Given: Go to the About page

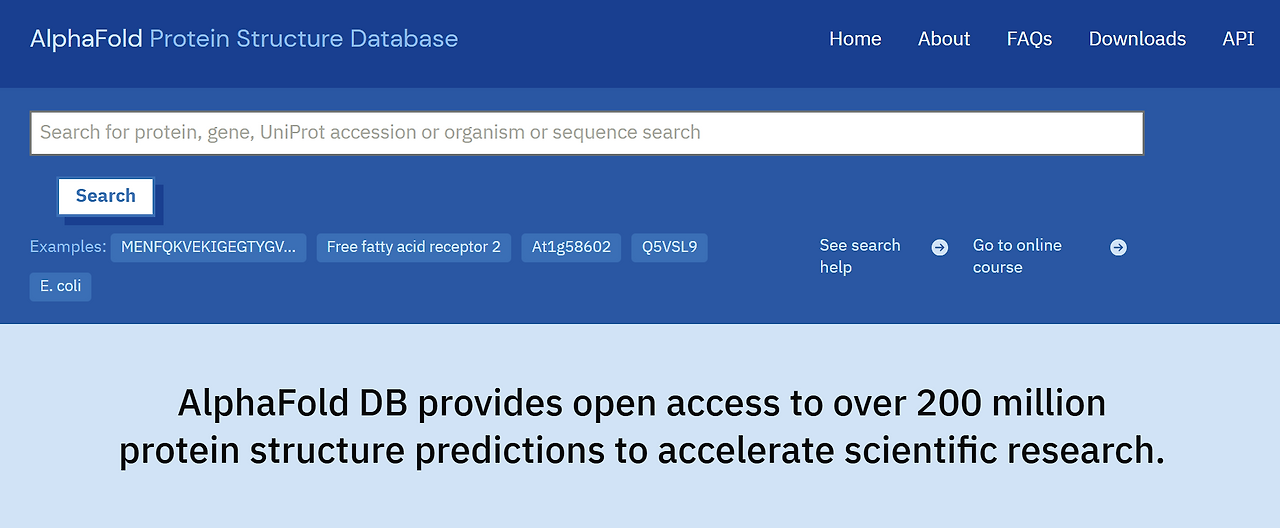Looking at the screenshot, I should (944, 39).
